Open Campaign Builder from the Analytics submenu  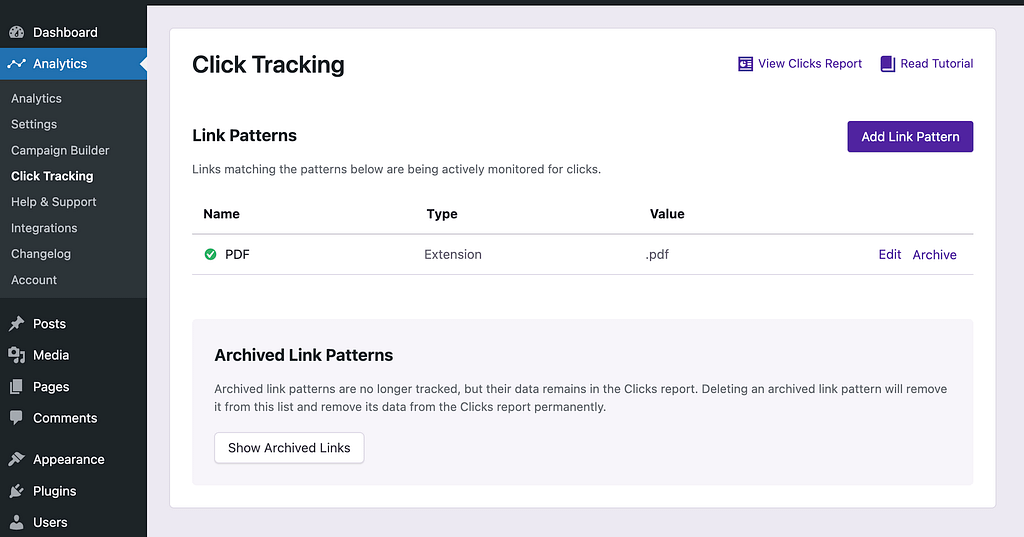60,150
